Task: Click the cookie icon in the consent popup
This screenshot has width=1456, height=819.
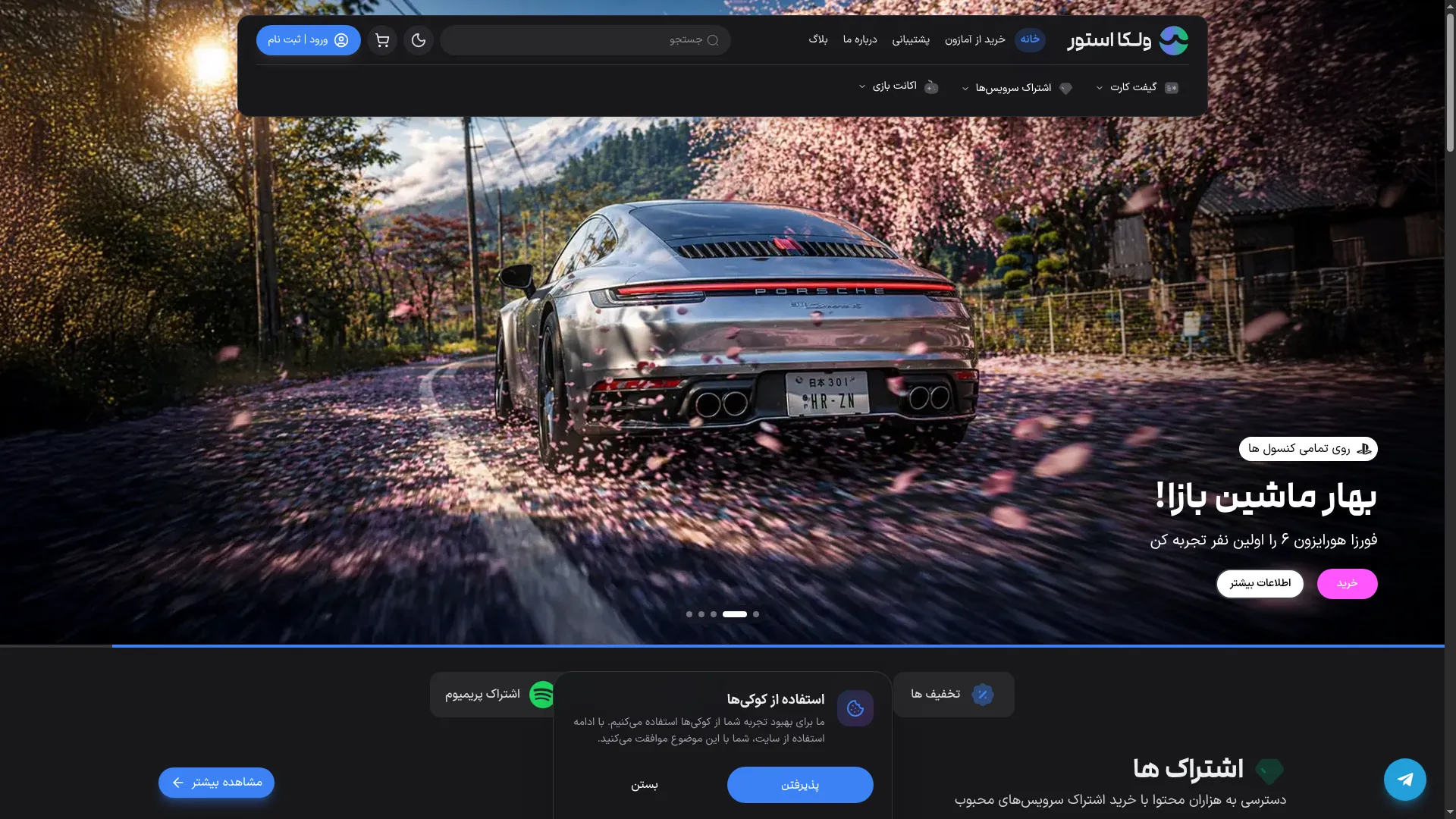Action: point(855,708)
